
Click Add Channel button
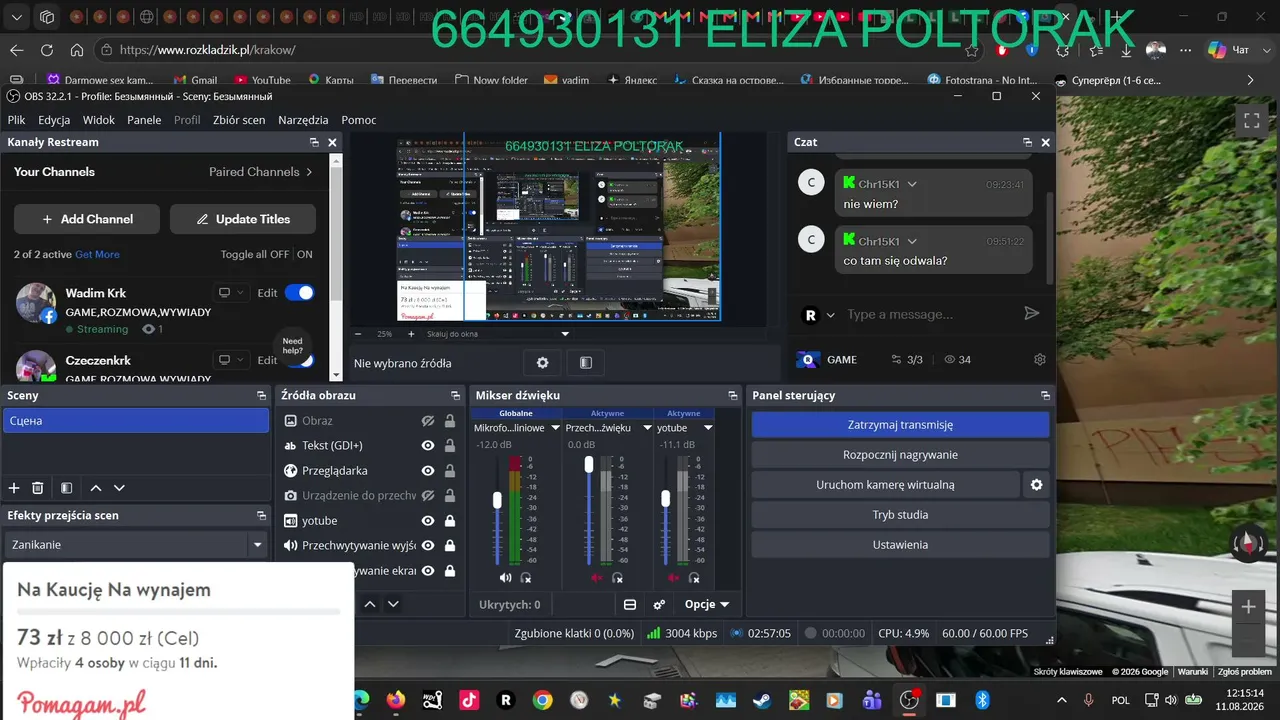click(87, 219)
